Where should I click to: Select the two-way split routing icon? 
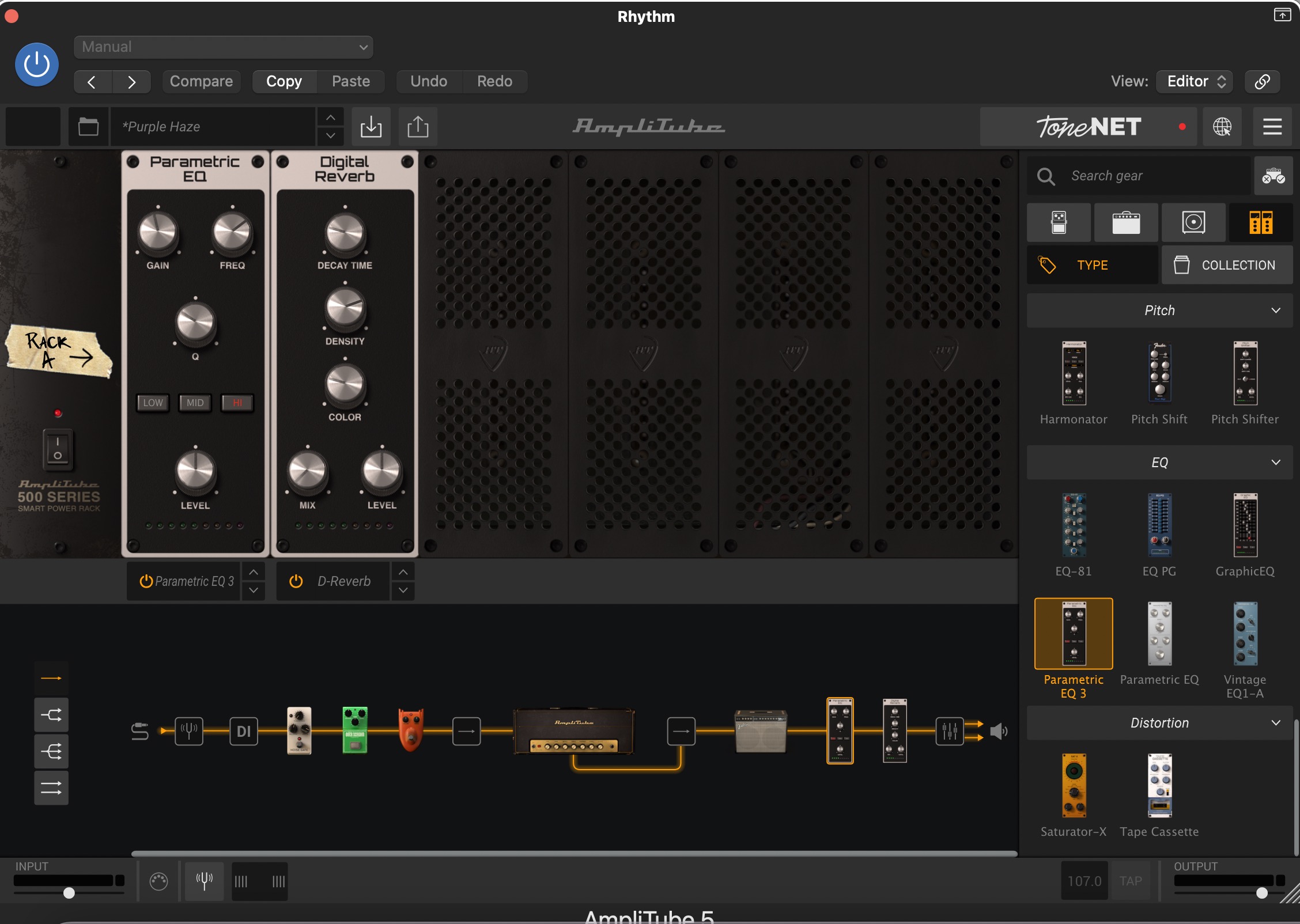click(x=51, y=715)
